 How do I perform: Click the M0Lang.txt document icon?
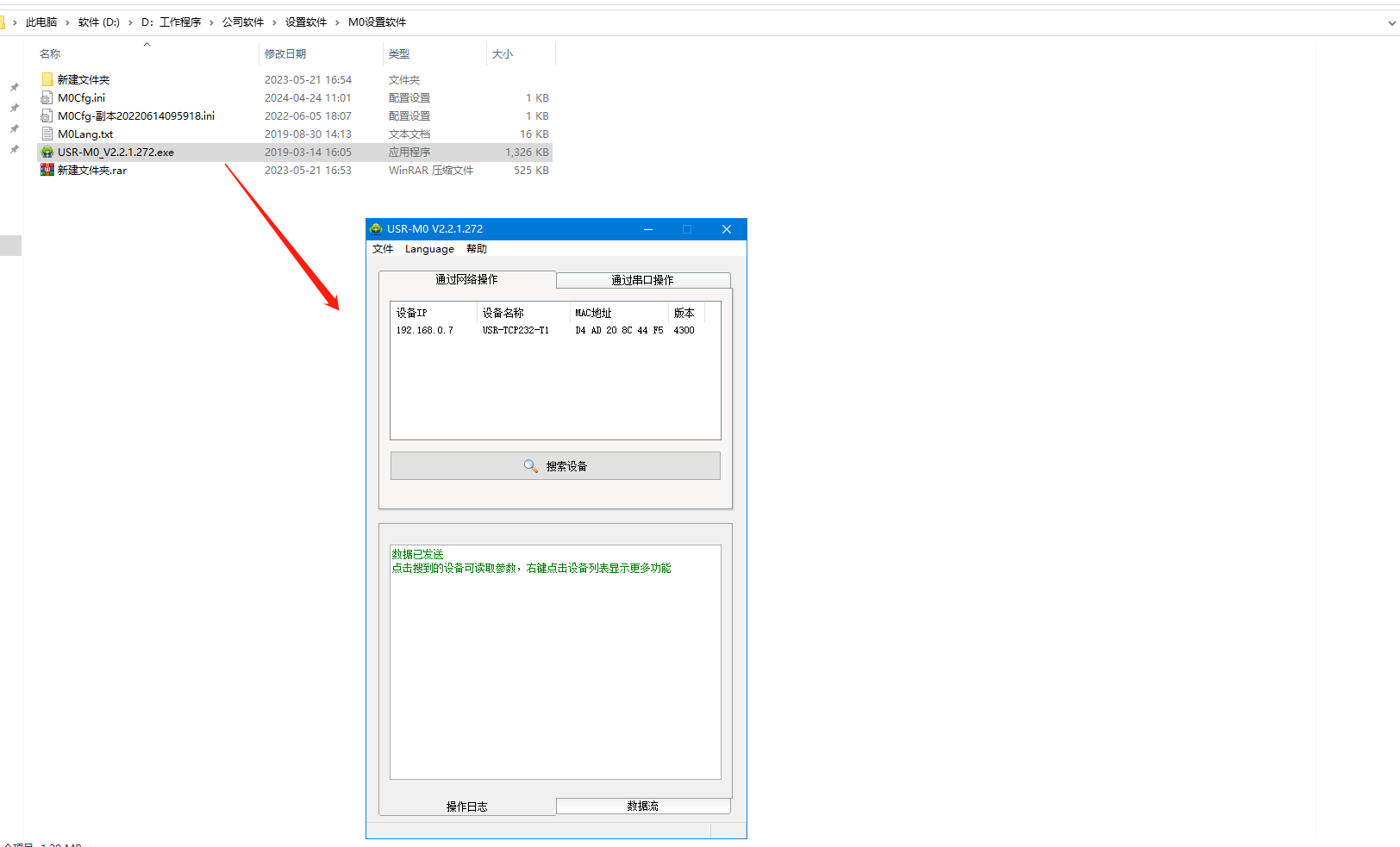[x=47, y=134]
